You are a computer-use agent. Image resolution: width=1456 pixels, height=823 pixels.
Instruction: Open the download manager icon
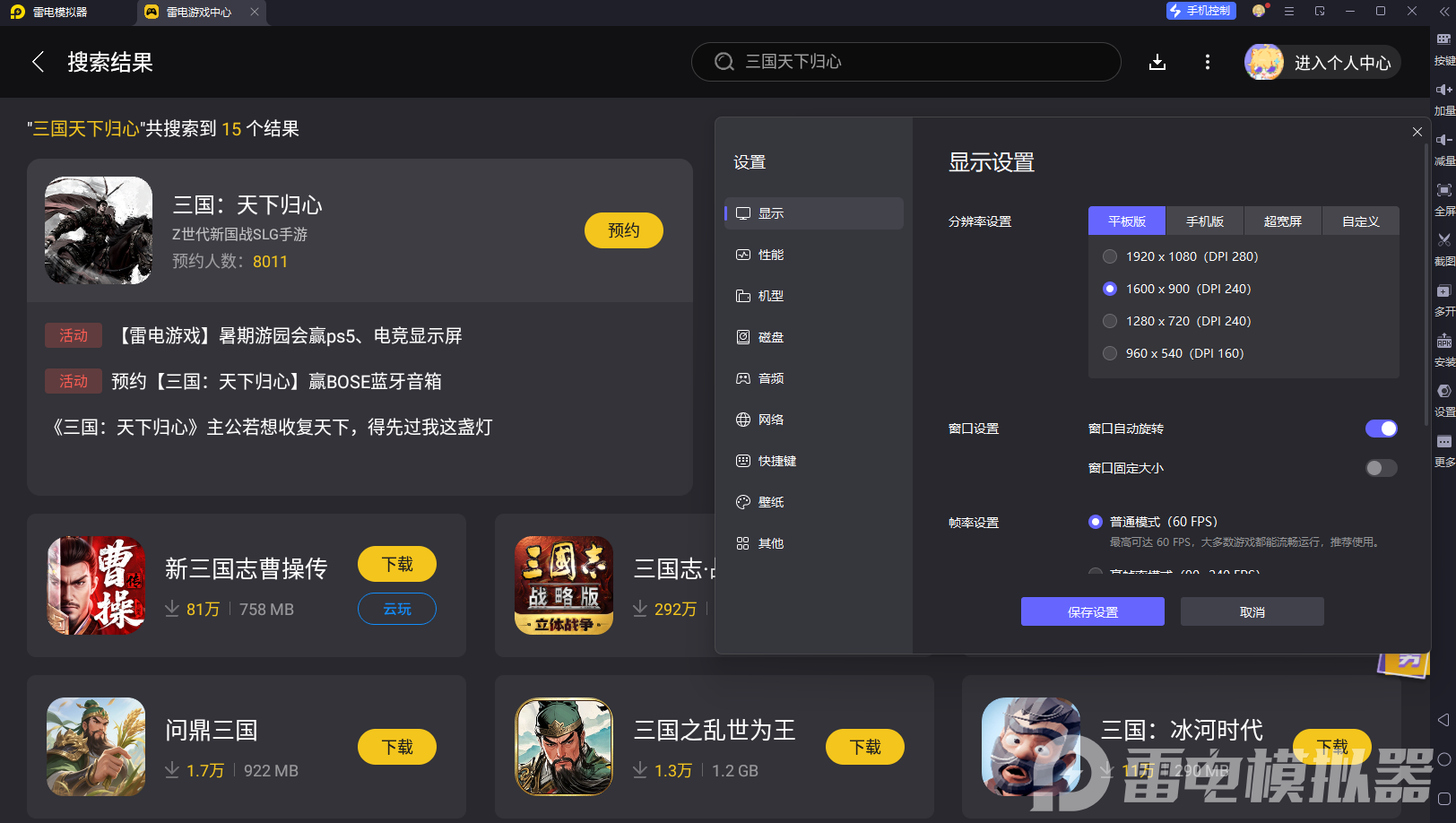pos(1157,62)
